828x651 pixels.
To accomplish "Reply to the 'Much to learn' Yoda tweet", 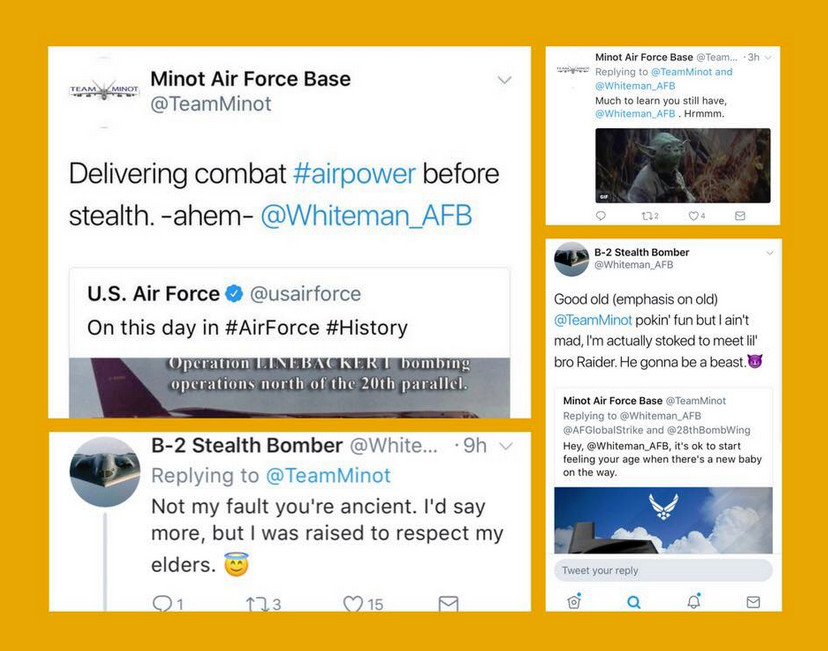I will pos(601,215).
